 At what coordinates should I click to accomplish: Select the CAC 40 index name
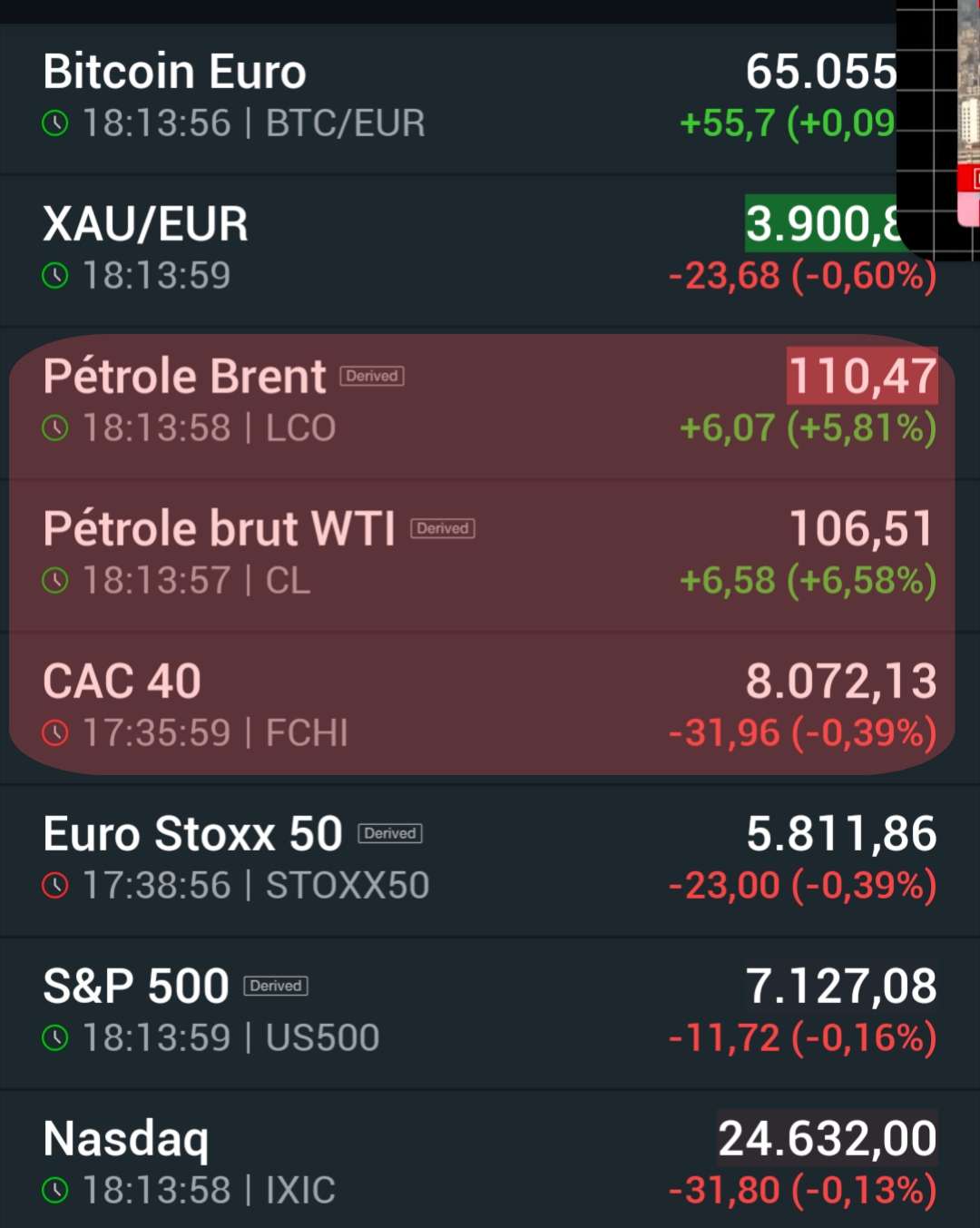click(122, 682)
